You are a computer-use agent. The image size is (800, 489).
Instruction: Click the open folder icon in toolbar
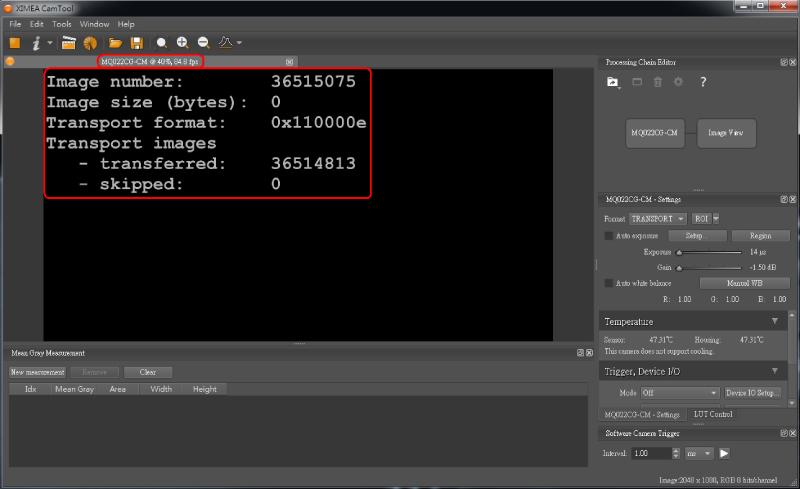115,43
